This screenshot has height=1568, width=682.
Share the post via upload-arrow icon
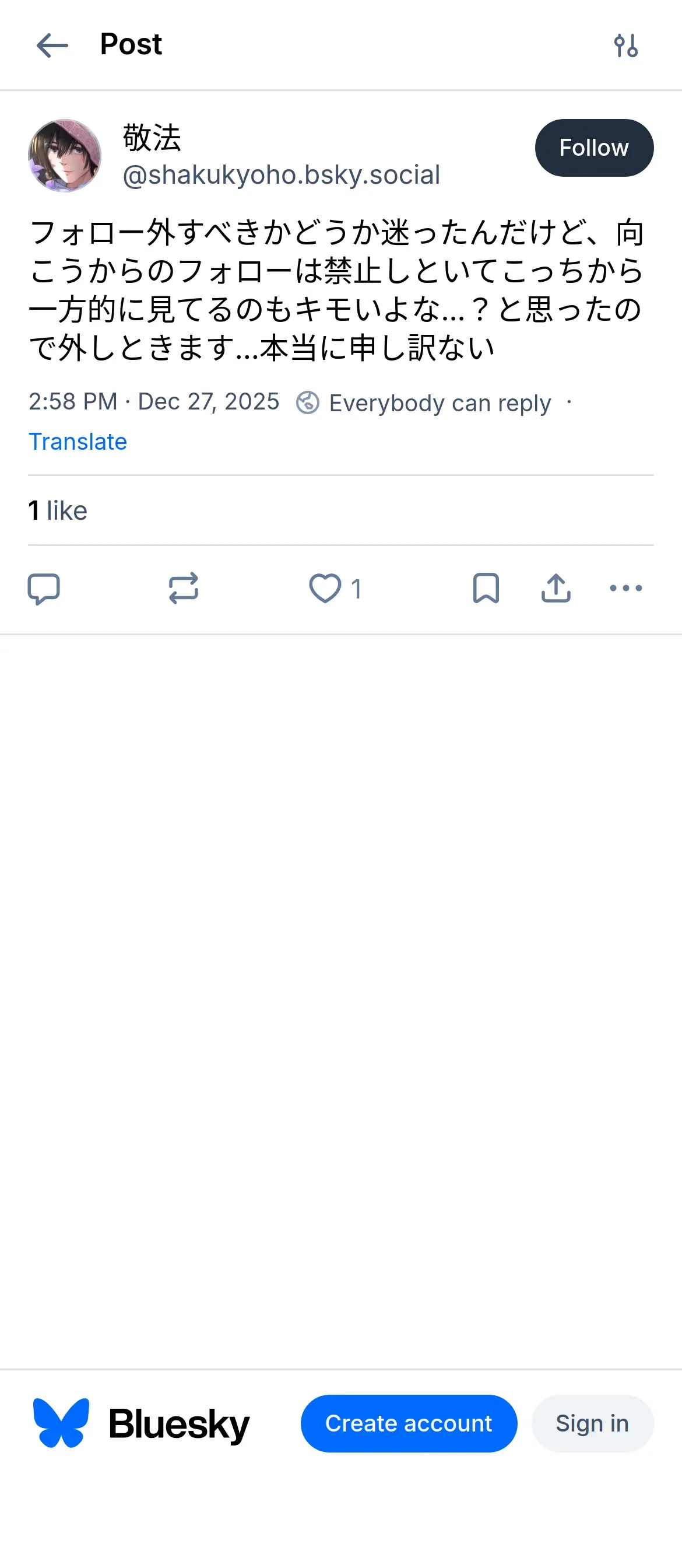556,589
